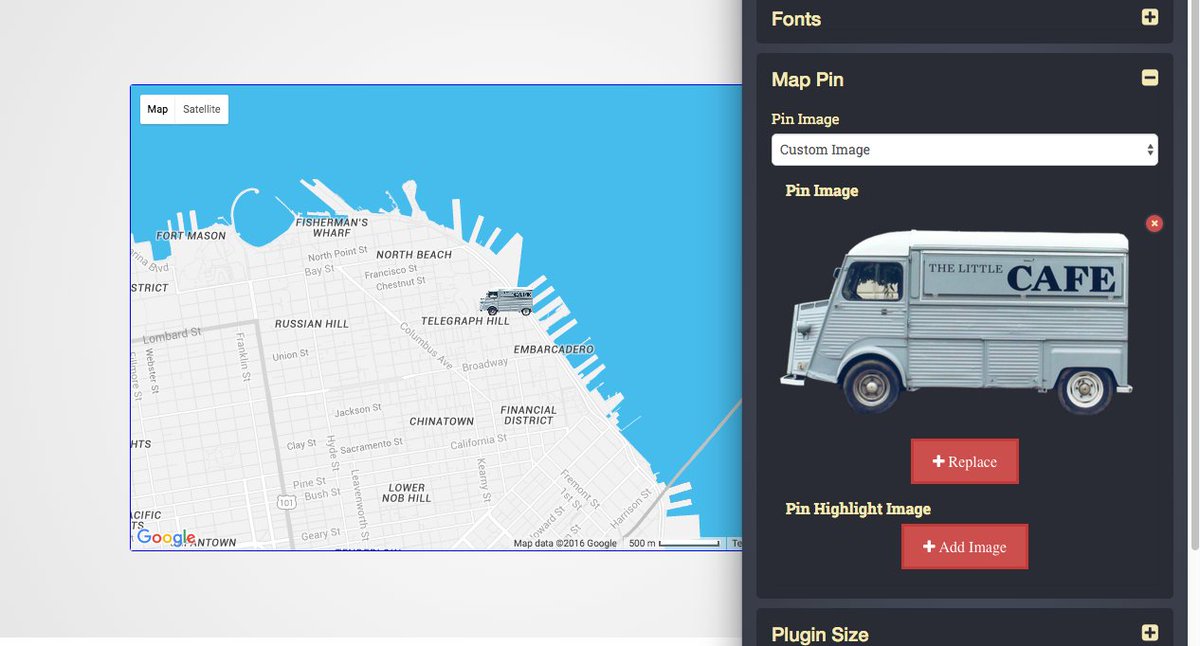Click the Financial District map label
1200x646 pixels.
click(x=528, y=415)
